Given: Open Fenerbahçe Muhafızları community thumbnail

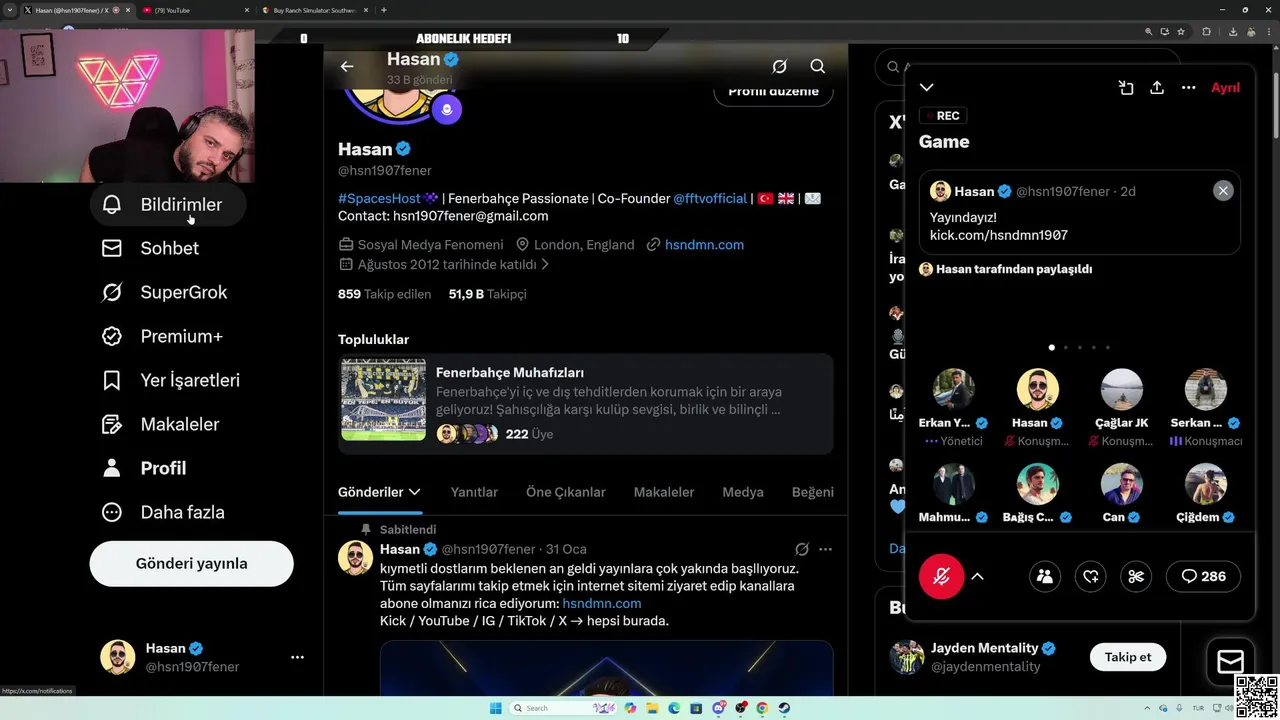Looking at the screenshot, I should [383, 400].
